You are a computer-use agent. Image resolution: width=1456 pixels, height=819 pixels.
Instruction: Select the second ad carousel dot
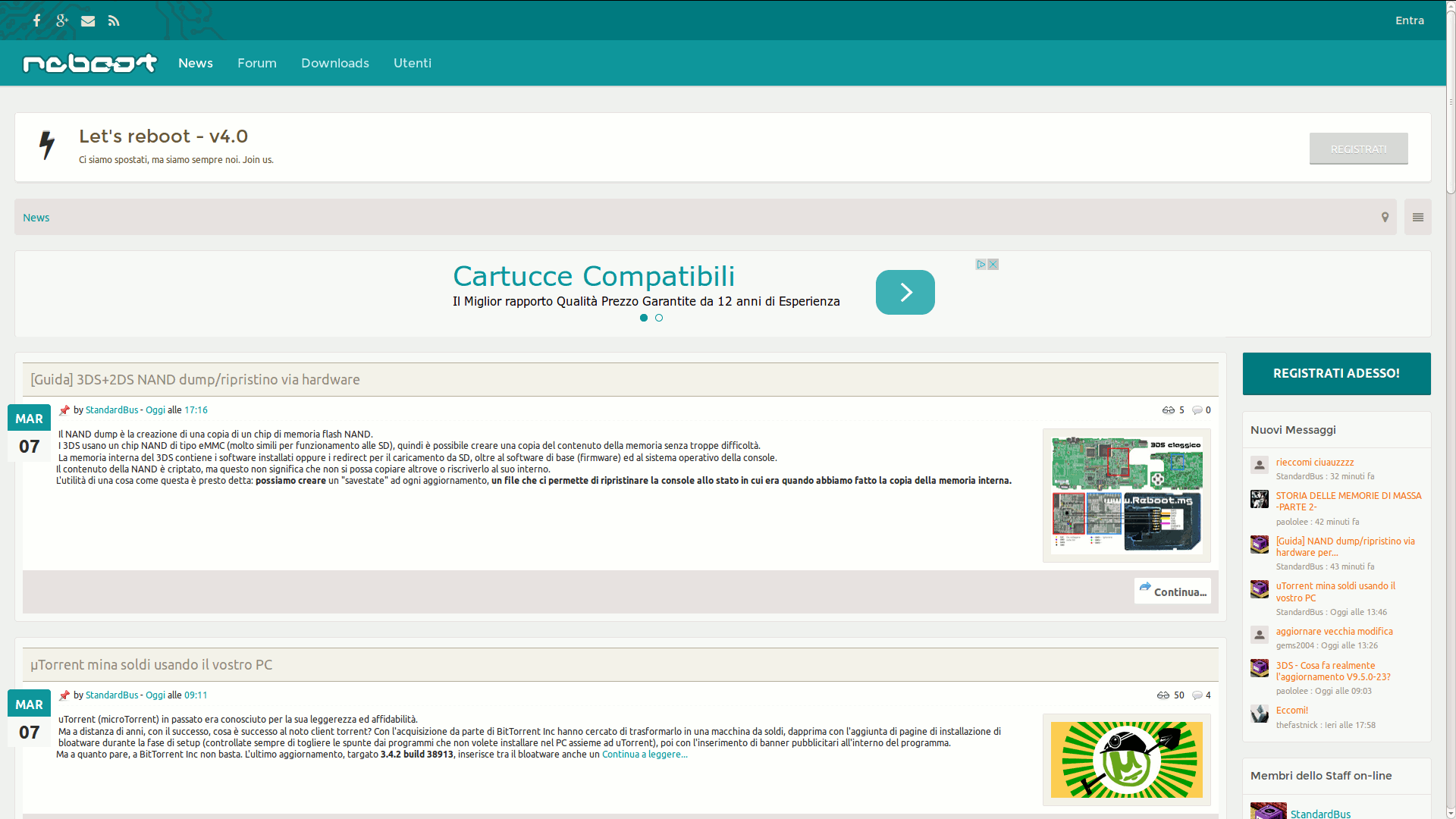point(659,318)
